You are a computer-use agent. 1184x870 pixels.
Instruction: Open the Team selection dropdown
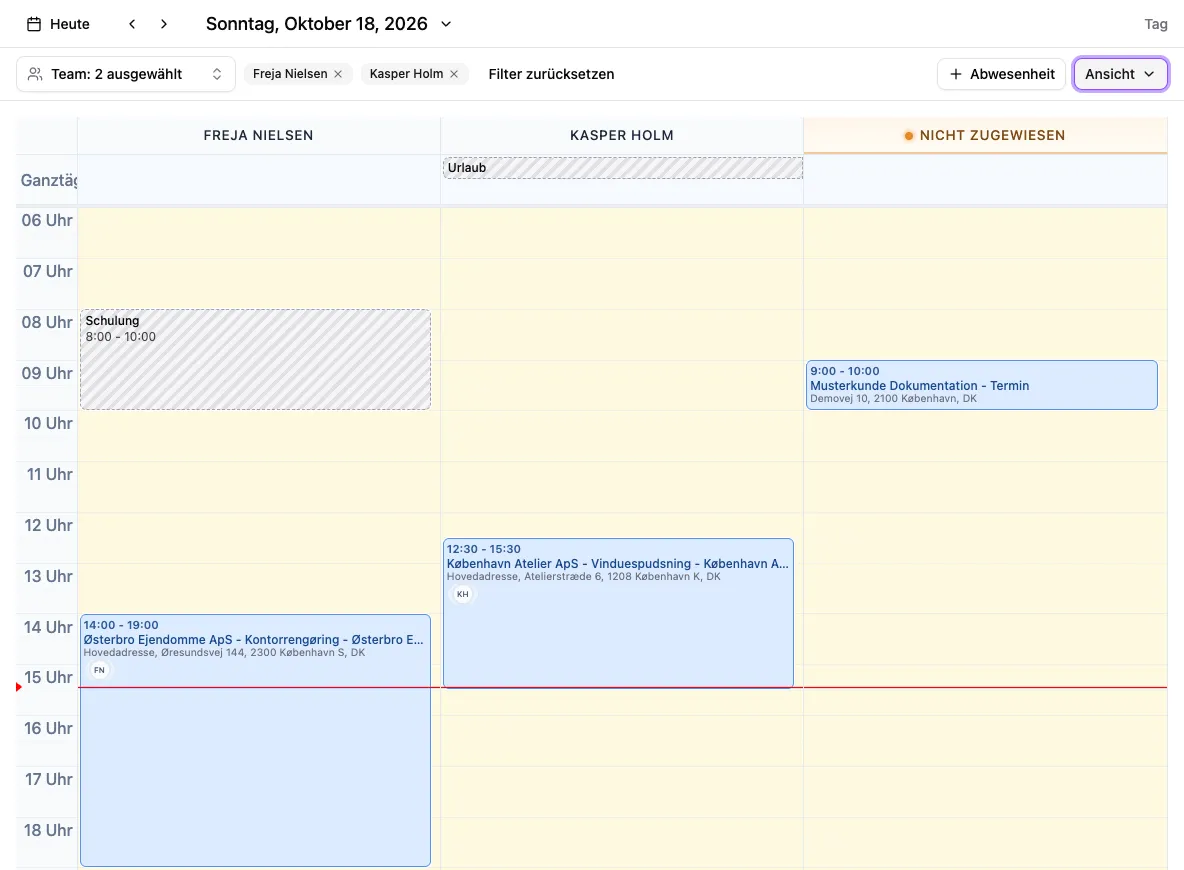[x=126, y=74]
